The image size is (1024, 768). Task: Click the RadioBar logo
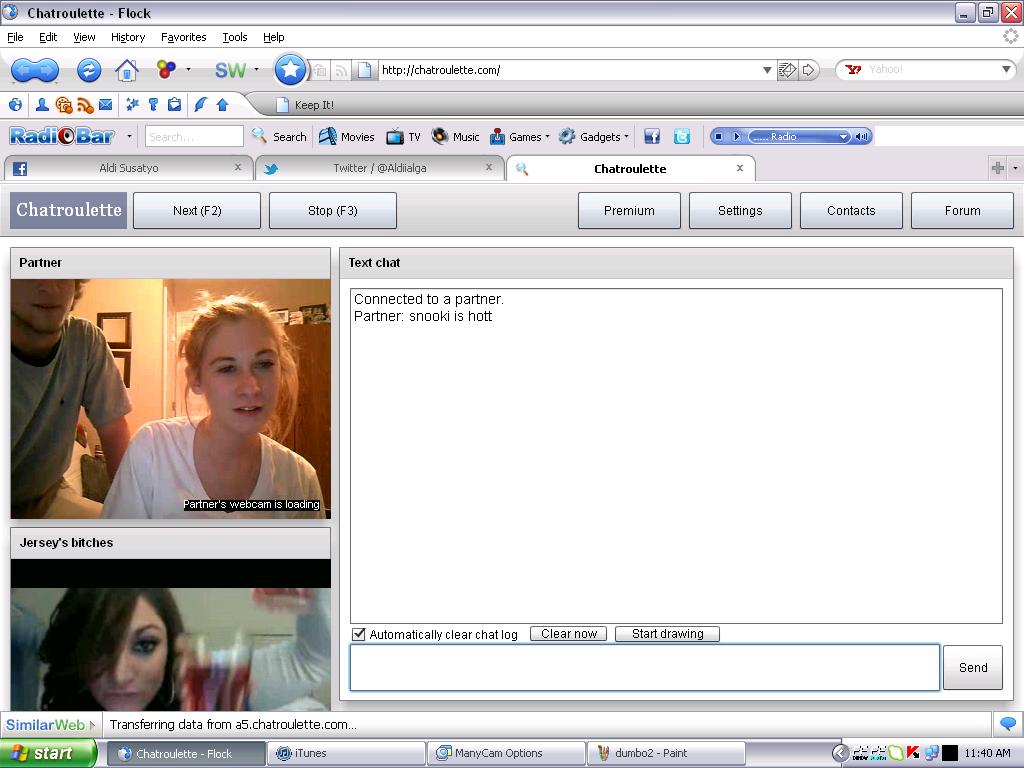(x=62, y=136)
